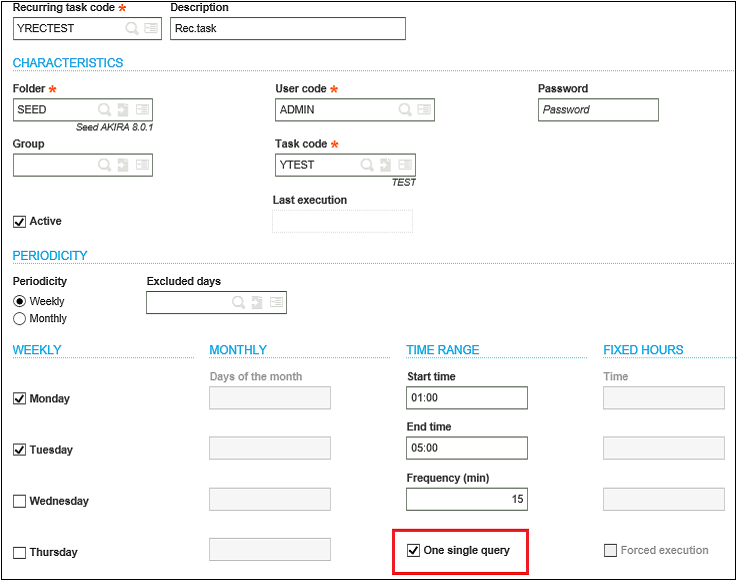Click the Folder field jump-to arrow icon

123,110
